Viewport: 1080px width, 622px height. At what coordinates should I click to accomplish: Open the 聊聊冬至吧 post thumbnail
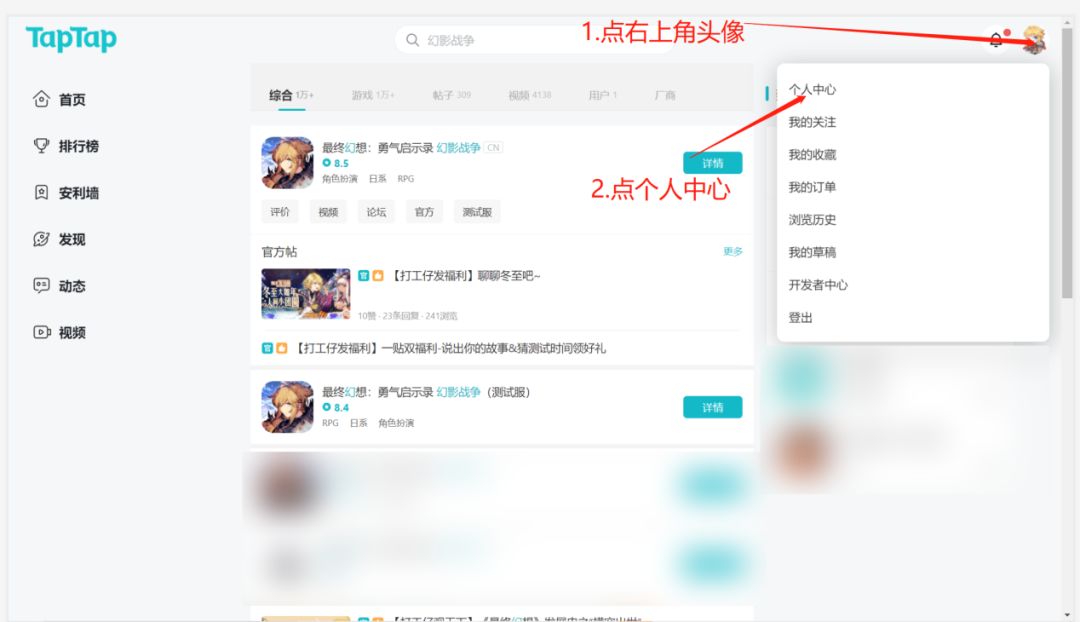tap(306, 294)
